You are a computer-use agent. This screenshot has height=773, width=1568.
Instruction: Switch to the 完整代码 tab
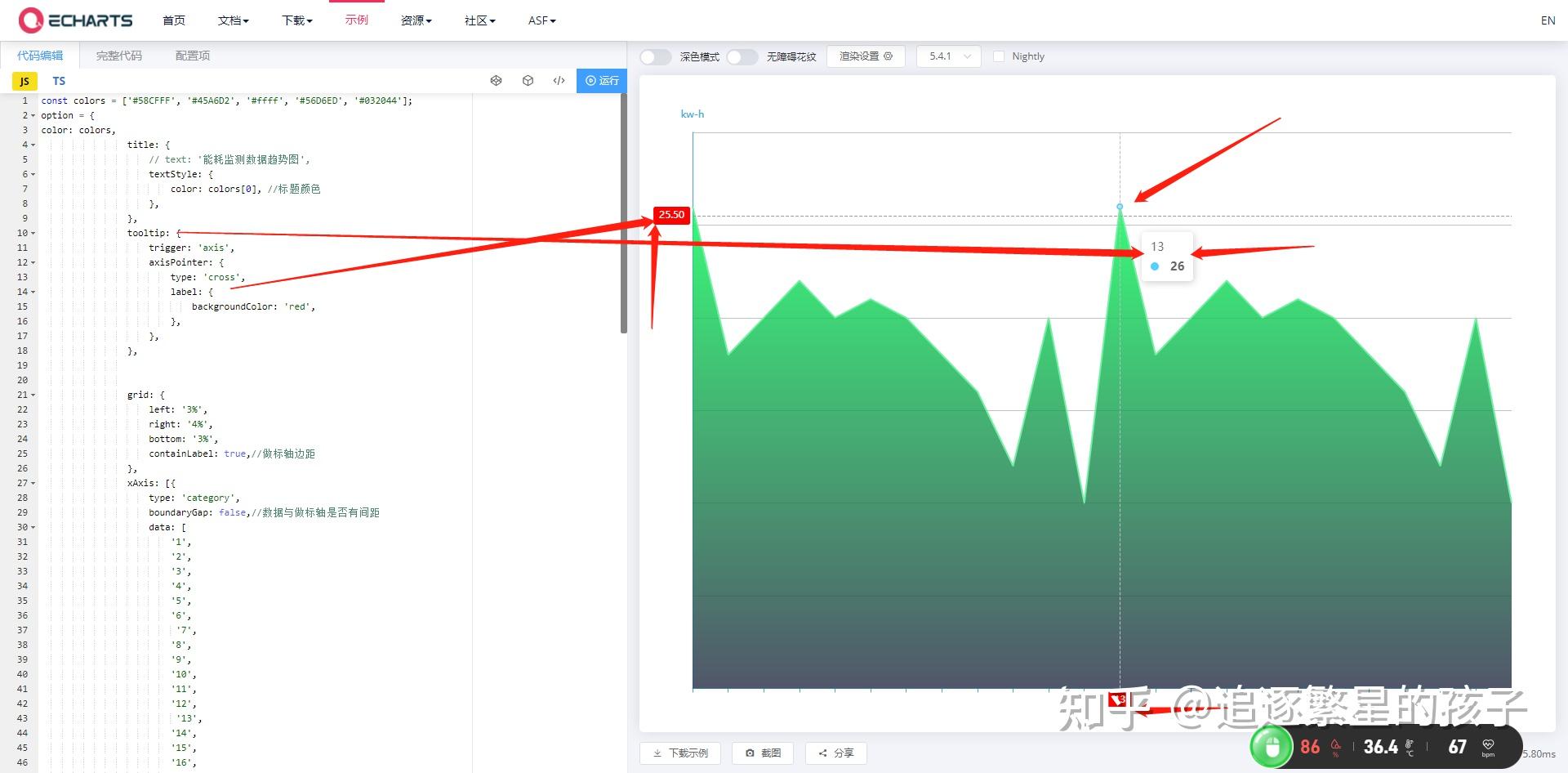pos(119,56)
